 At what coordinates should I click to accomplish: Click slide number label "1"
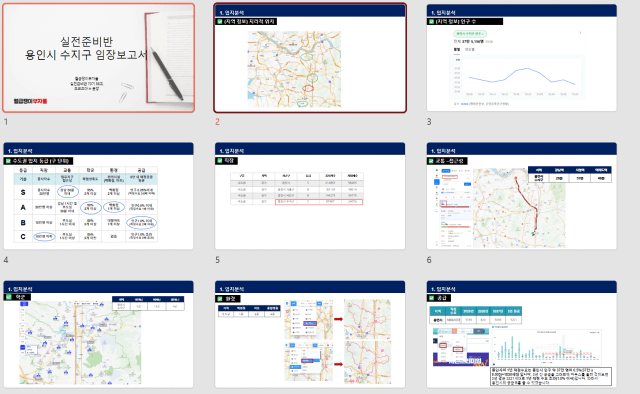tap(6, 122)
